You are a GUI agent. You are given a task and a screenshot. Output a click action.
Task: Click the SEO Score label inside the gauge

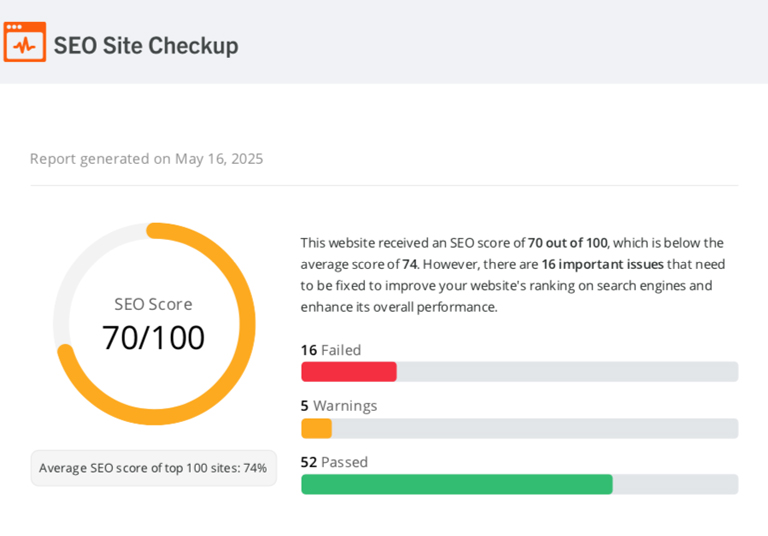[153, 304]
